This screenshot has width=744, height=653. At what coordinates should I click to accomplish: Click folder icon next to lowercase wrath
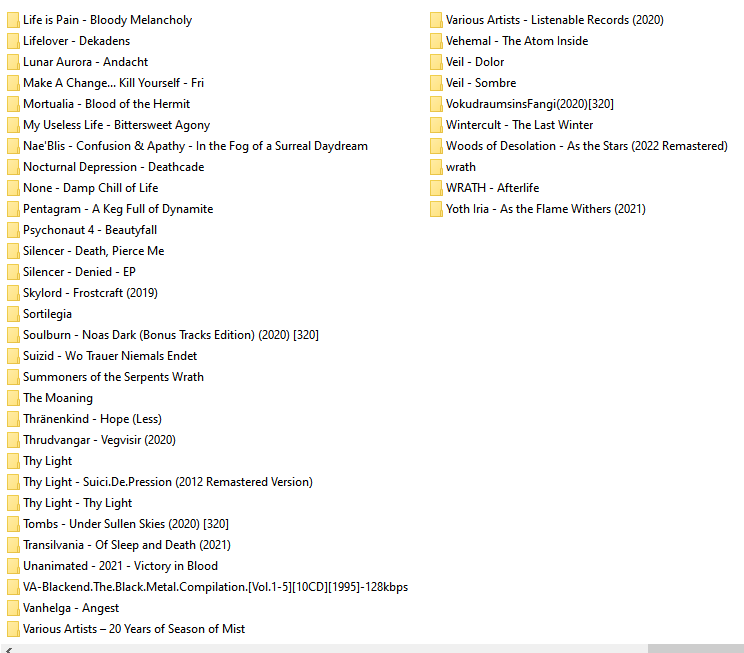436,167
